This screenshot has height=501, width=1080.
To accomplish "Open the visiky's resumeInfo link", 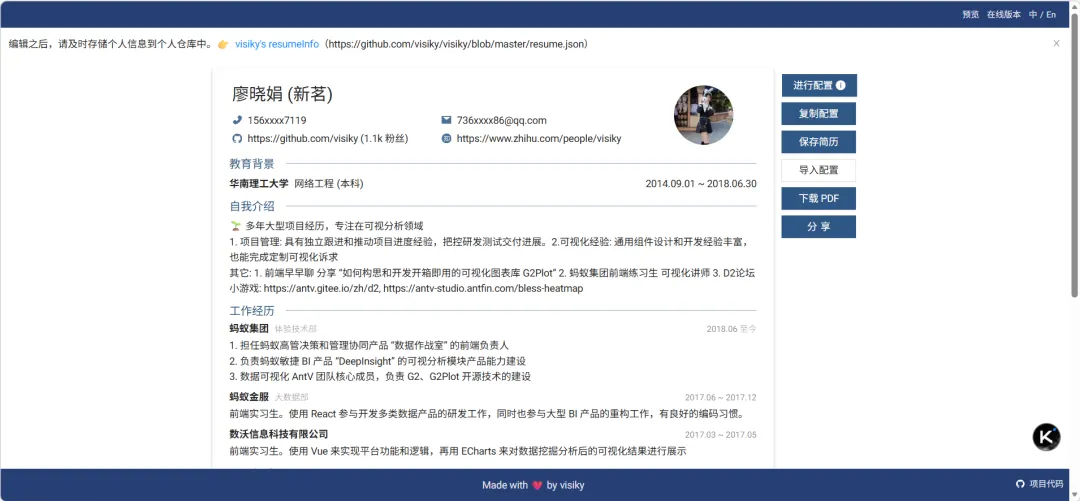I will coord(277,44).
